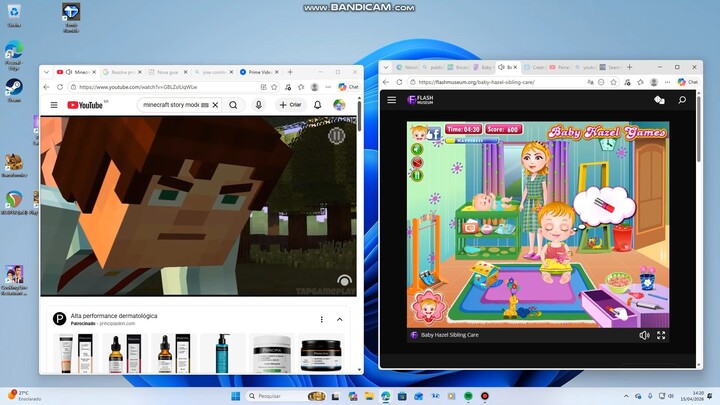Click the Windows taskbar search box
Viewport: 720px width, 405px height.
270,396
